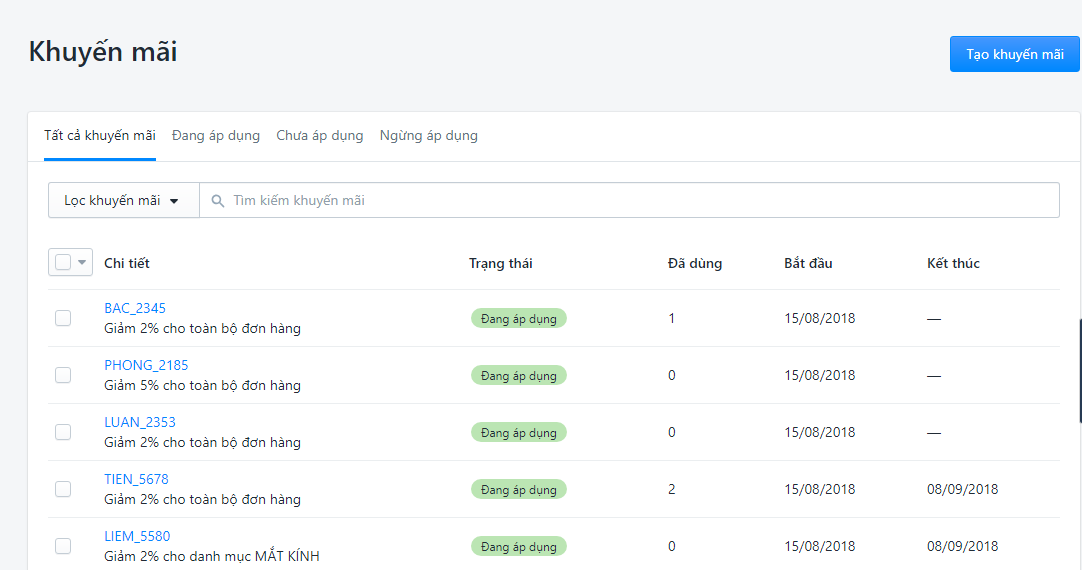Go to the Ngừng áp dụng tab
Image resolution: width=1082 pixels, height=570 pixels.
click(x=429, y=136)
